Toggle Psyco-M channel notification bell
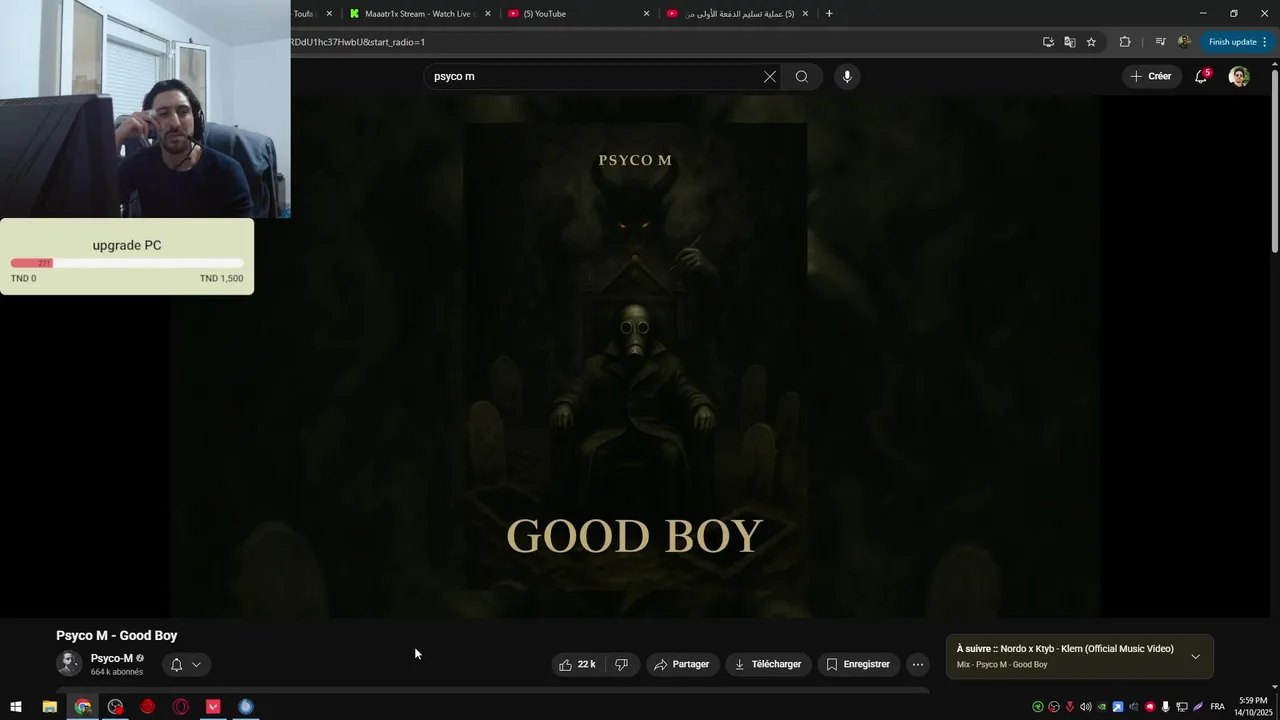The image size is (1280, 720). point(186,664)
